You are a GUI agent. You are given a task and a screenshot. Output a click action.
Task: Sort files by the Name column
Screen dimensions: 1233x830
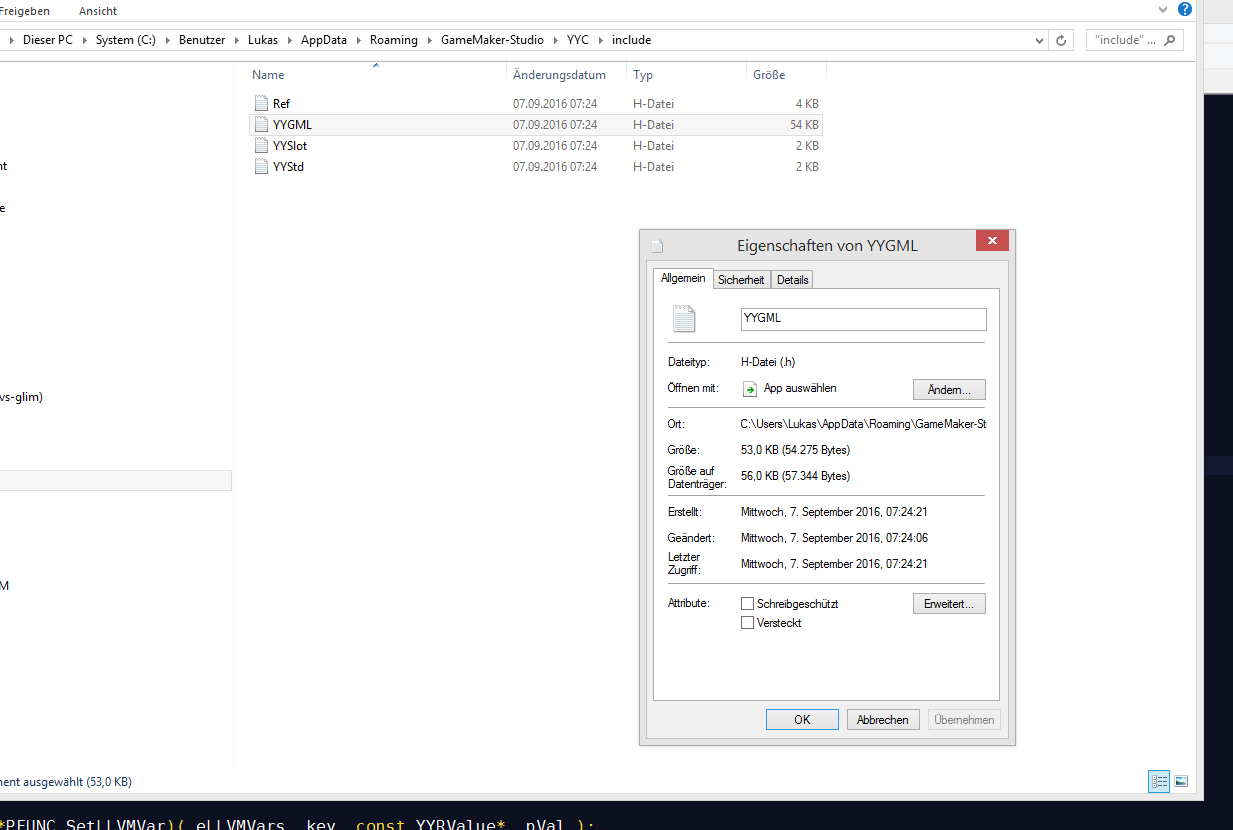(268, 75)
